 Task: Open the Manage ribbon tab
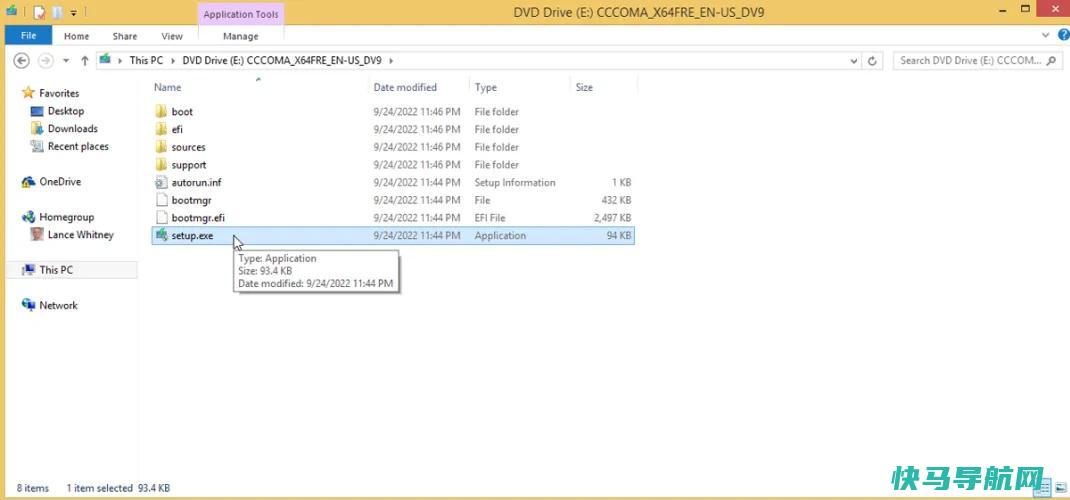pyautogui.click(x=241, y=36)
